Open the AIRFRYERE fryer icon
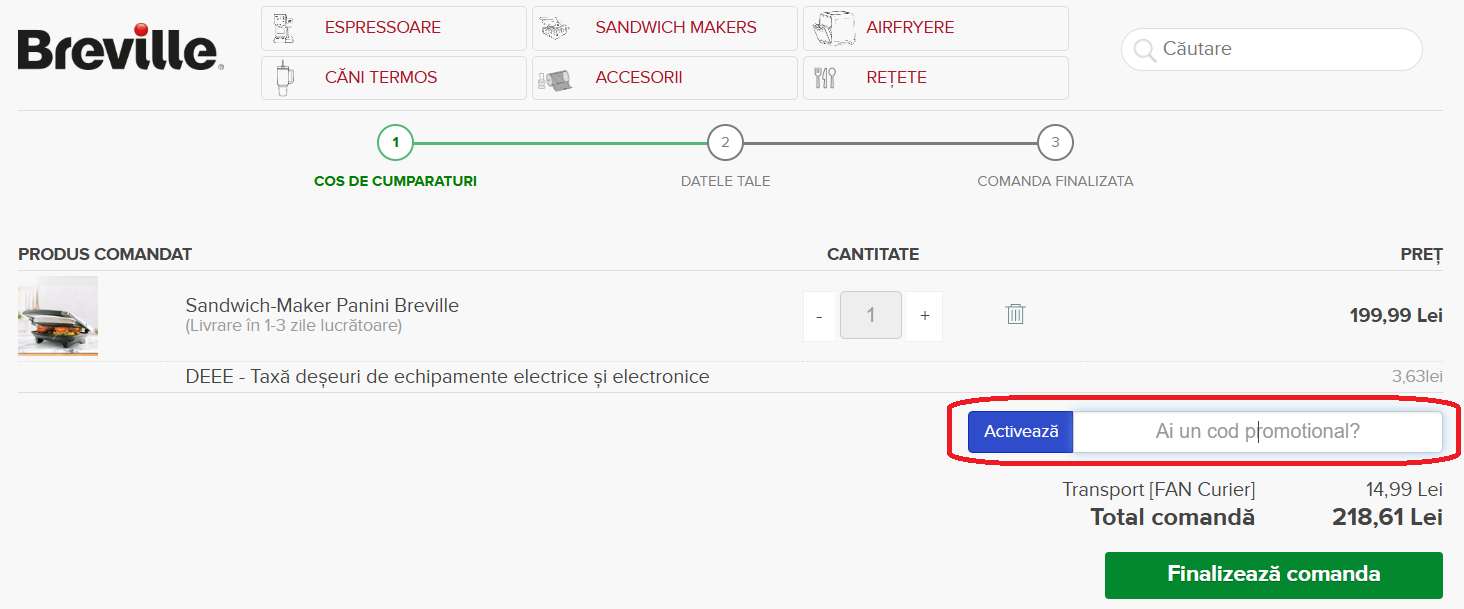Image resolution: width=1464 pixels, height=609 pixels. click(x=835, y=27)
